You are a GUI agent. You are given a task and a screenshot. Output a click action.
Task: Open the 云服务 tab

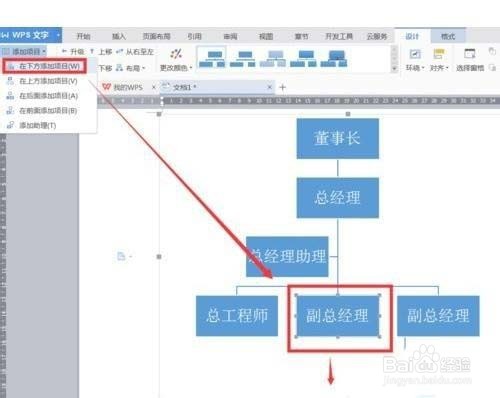[377, 36]
